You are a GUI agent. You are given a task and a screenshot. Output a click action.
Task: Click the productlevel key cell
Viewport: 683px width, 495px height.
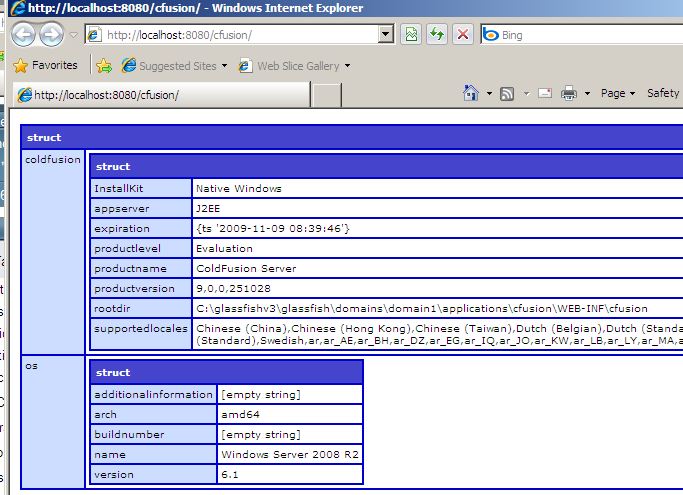(141, 248)
